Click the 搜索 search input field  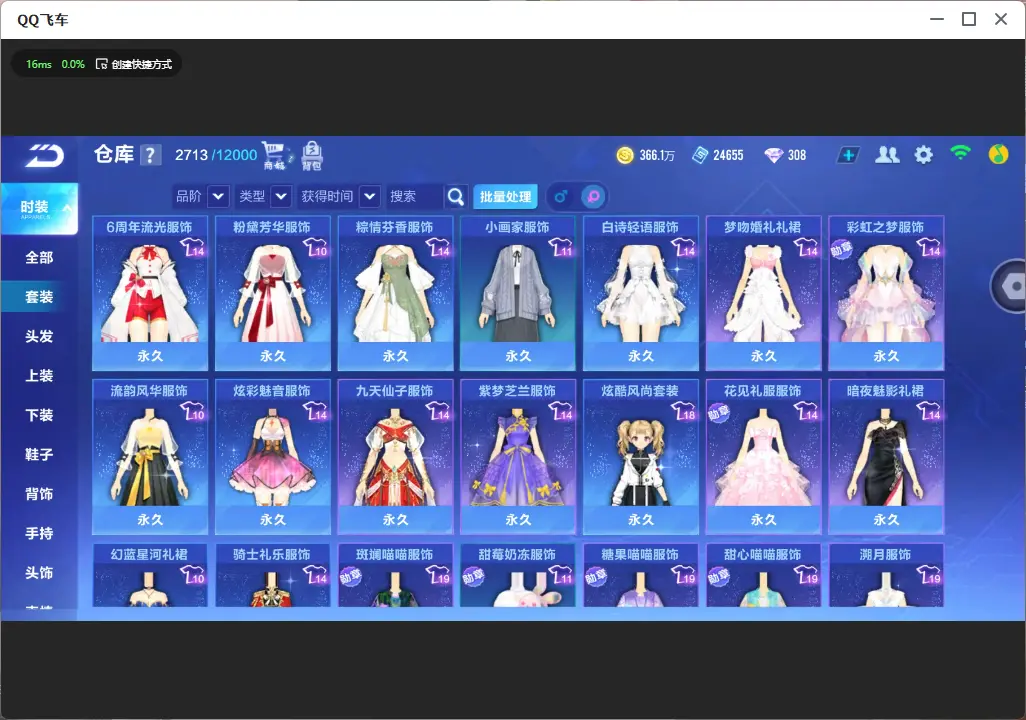click(x=415, y=196)
